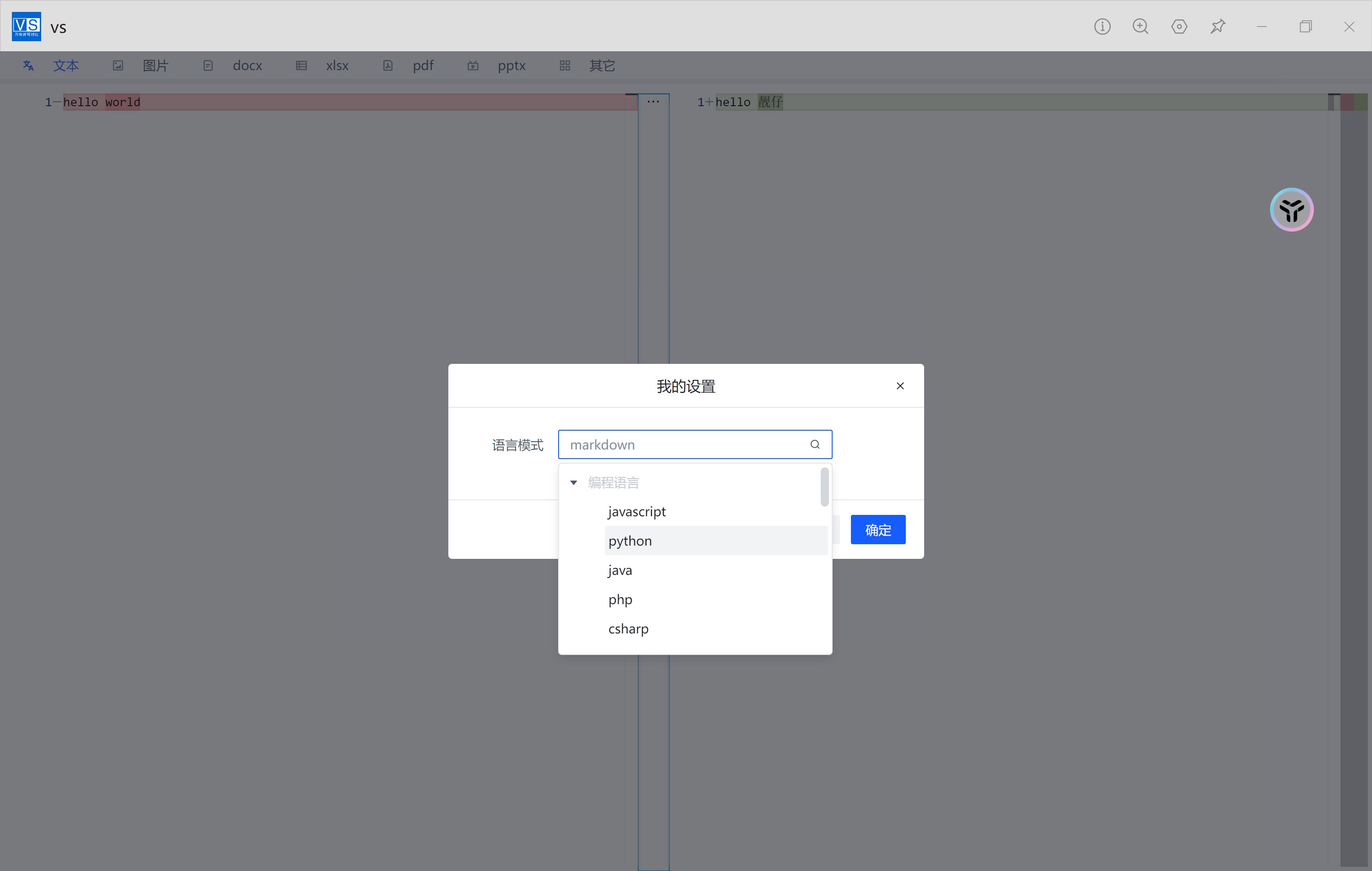The image size is (1372, 871).
Task: Pin the window with pushpin icon
Action: pyautogui.click(x=1217, y=27)
